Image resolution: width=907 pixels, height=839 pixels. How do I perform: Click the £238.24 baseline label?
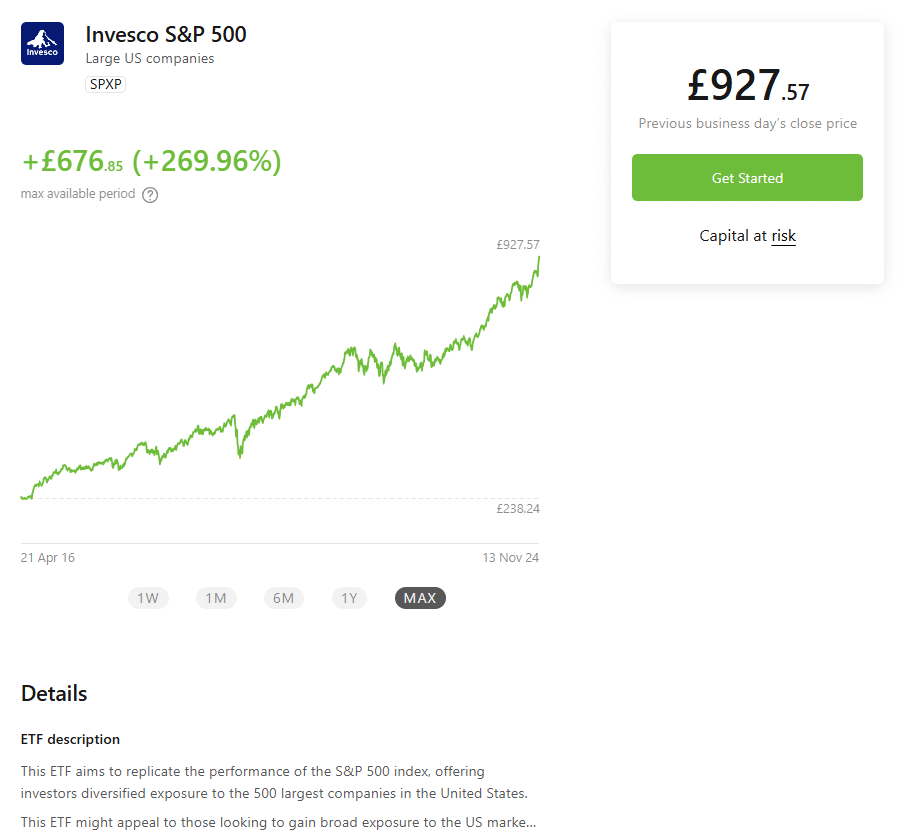pyautogui.click(x=518, y=509)
